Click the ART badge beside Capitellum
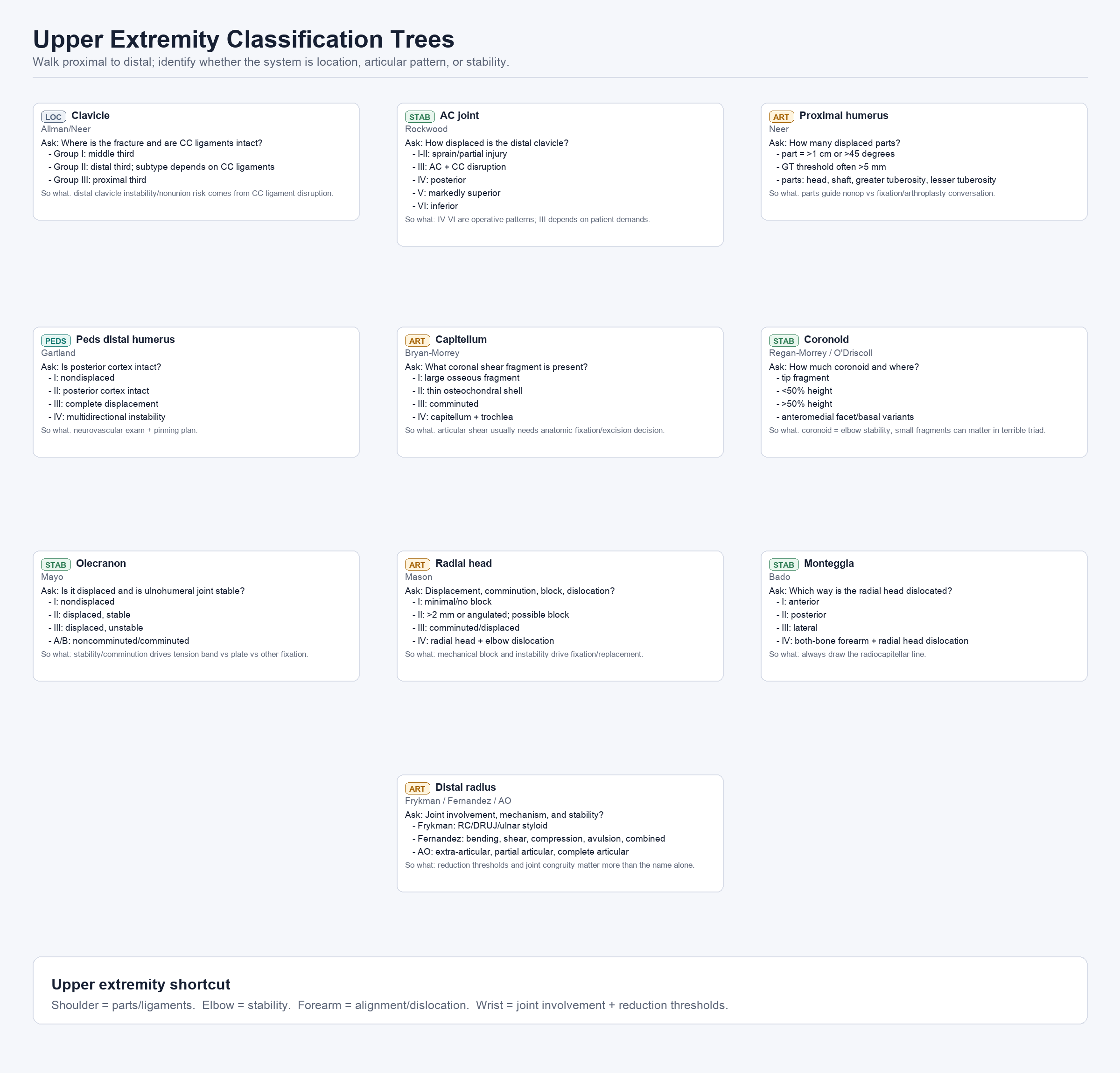Viewport: 1120px width, 1073px height. click(x=417, y=341)
